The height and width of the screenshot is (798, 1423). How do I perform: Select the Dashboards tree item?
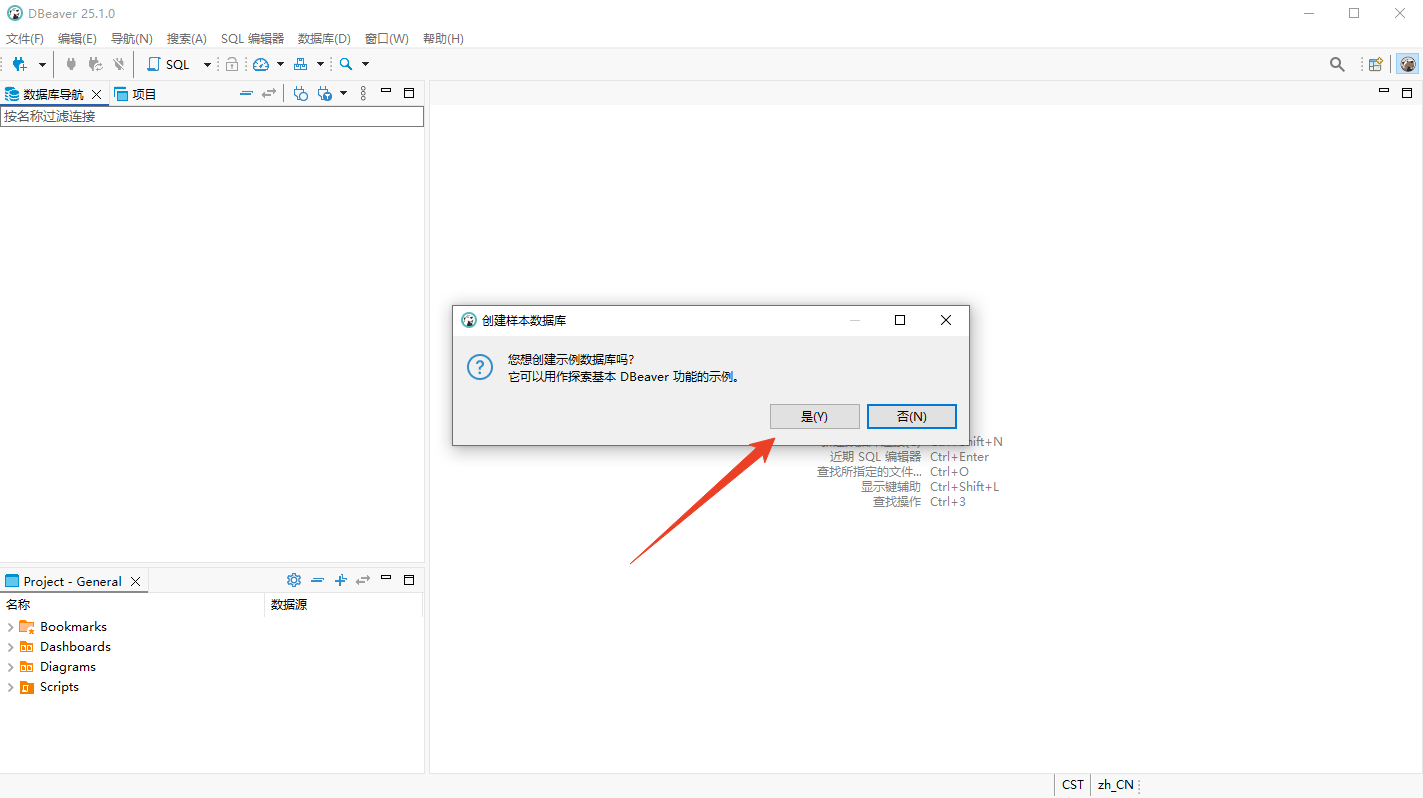coord(75,647)
